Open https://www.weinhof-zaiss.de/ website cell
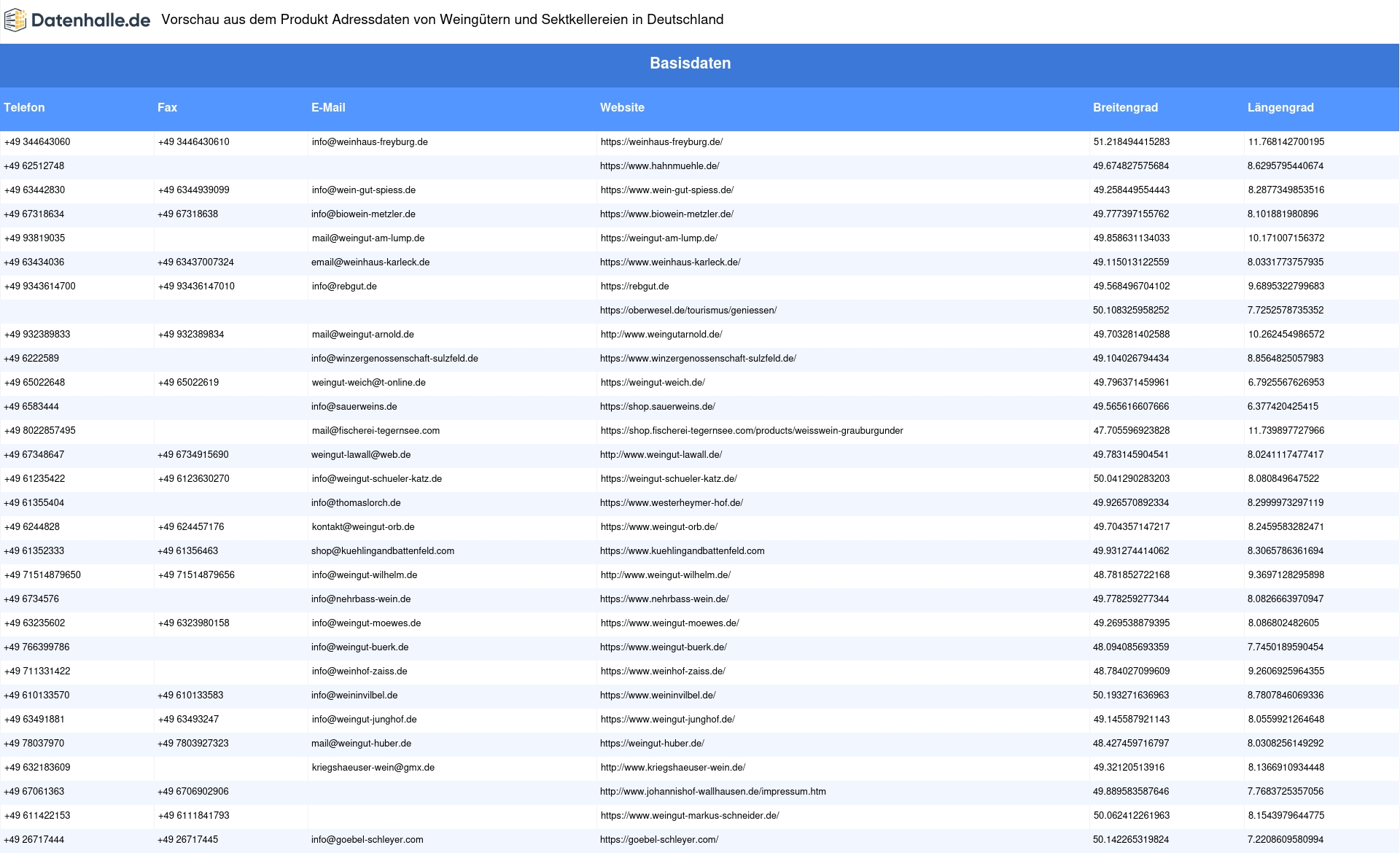This screenshot has width=1400, height=853. [663, 671]
